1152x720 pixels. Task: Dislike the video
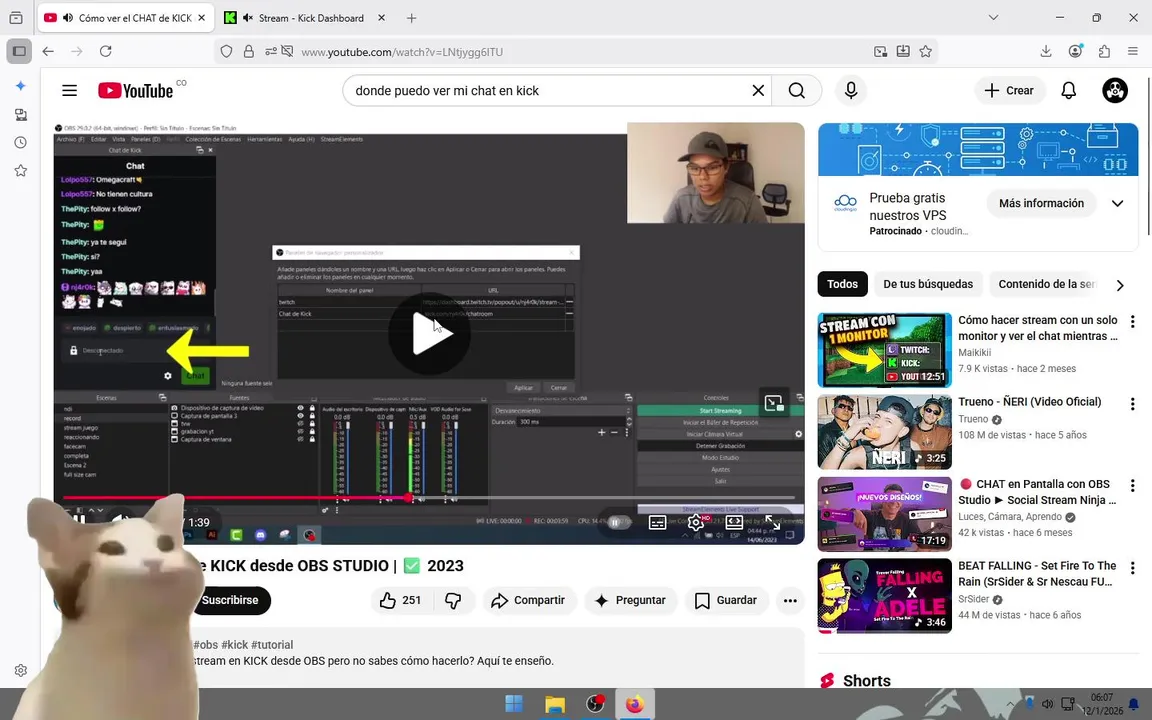[x=454, y=600]
